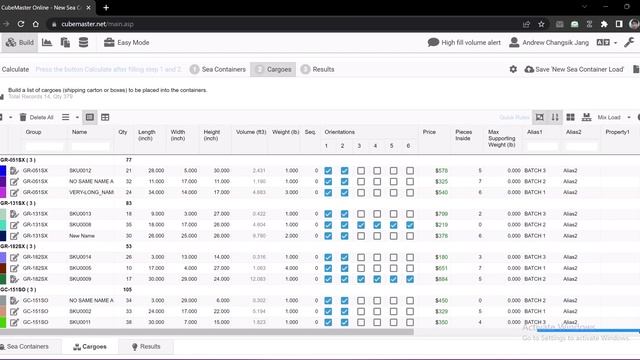
Task: Click the sort order icon
Action: click(555, 118)
